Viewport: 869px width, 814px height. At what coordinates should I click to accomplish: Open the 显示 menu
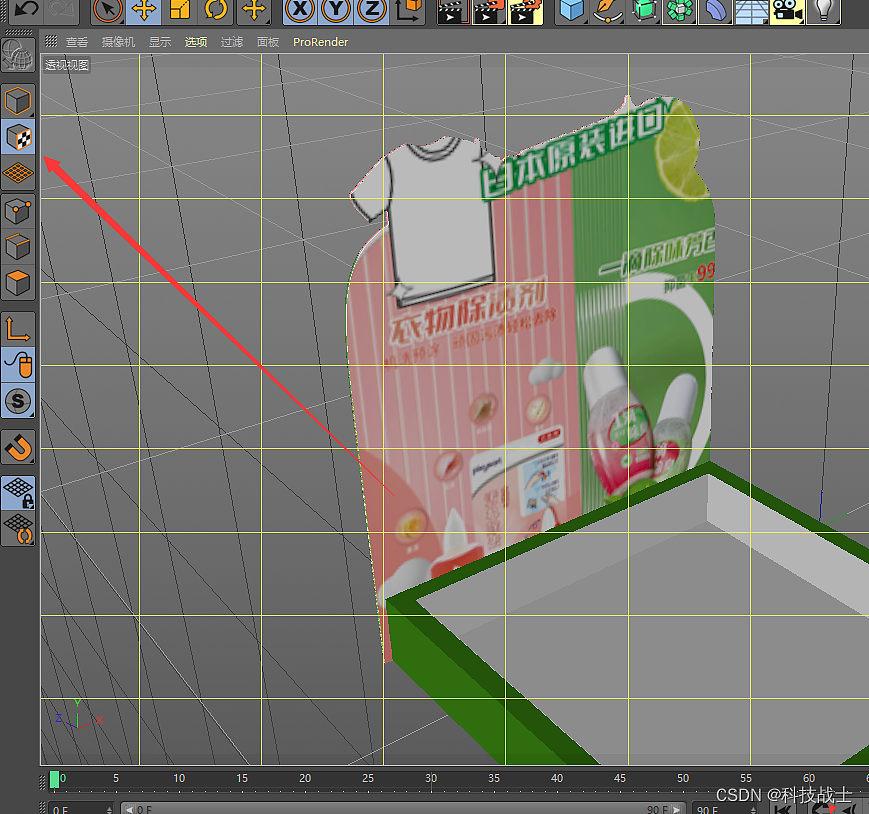coord(160,42)
